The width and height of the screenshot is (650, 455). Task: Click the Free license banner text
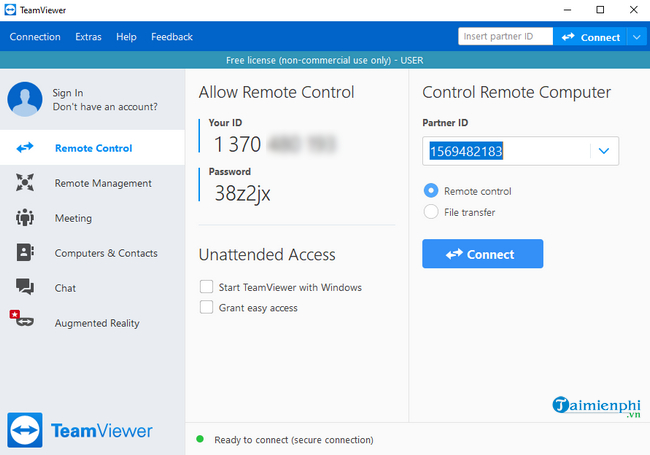(325, 60)
